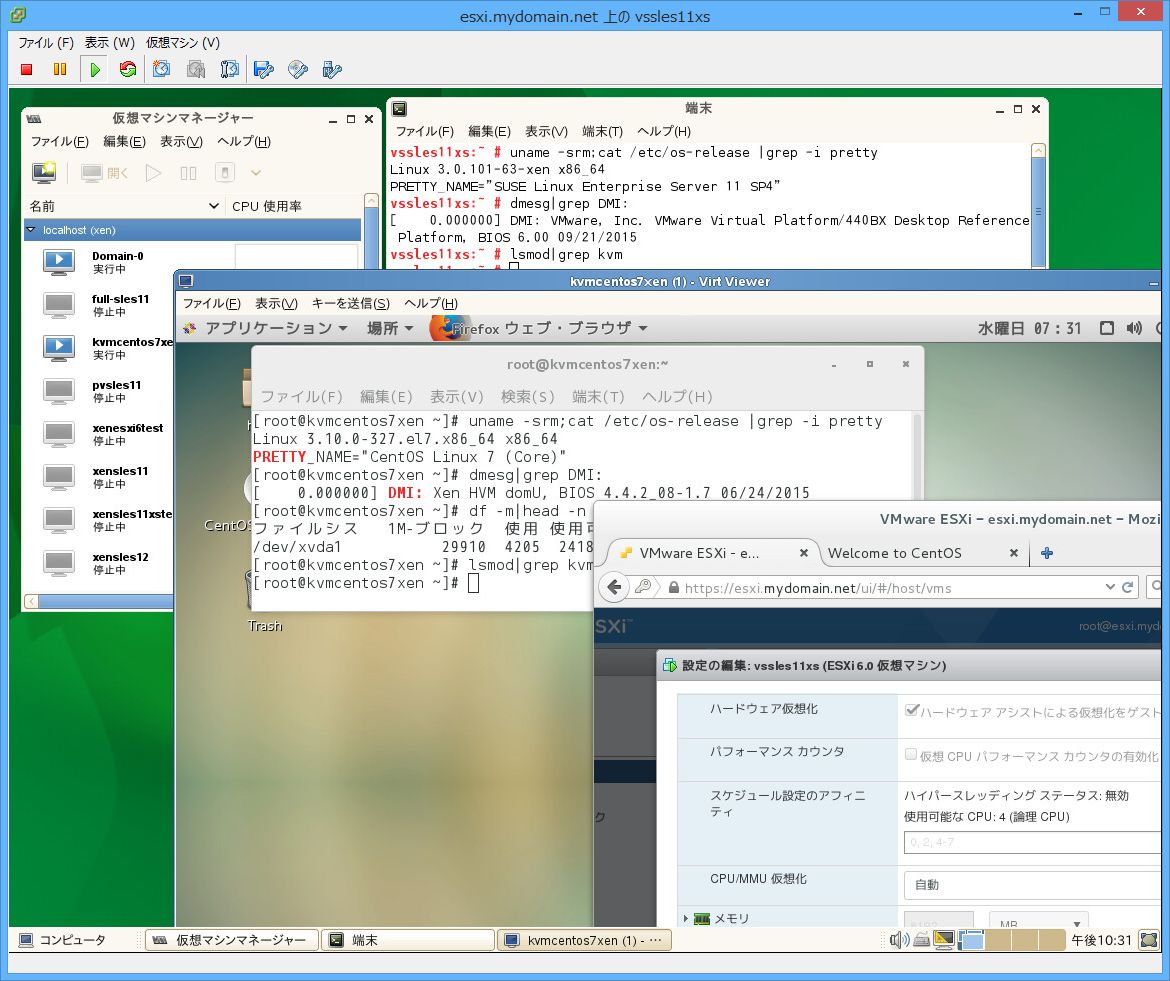Click the 名前 column sort arrow
This screenshot has height=981, width=1170.
(x=213, y=206)
